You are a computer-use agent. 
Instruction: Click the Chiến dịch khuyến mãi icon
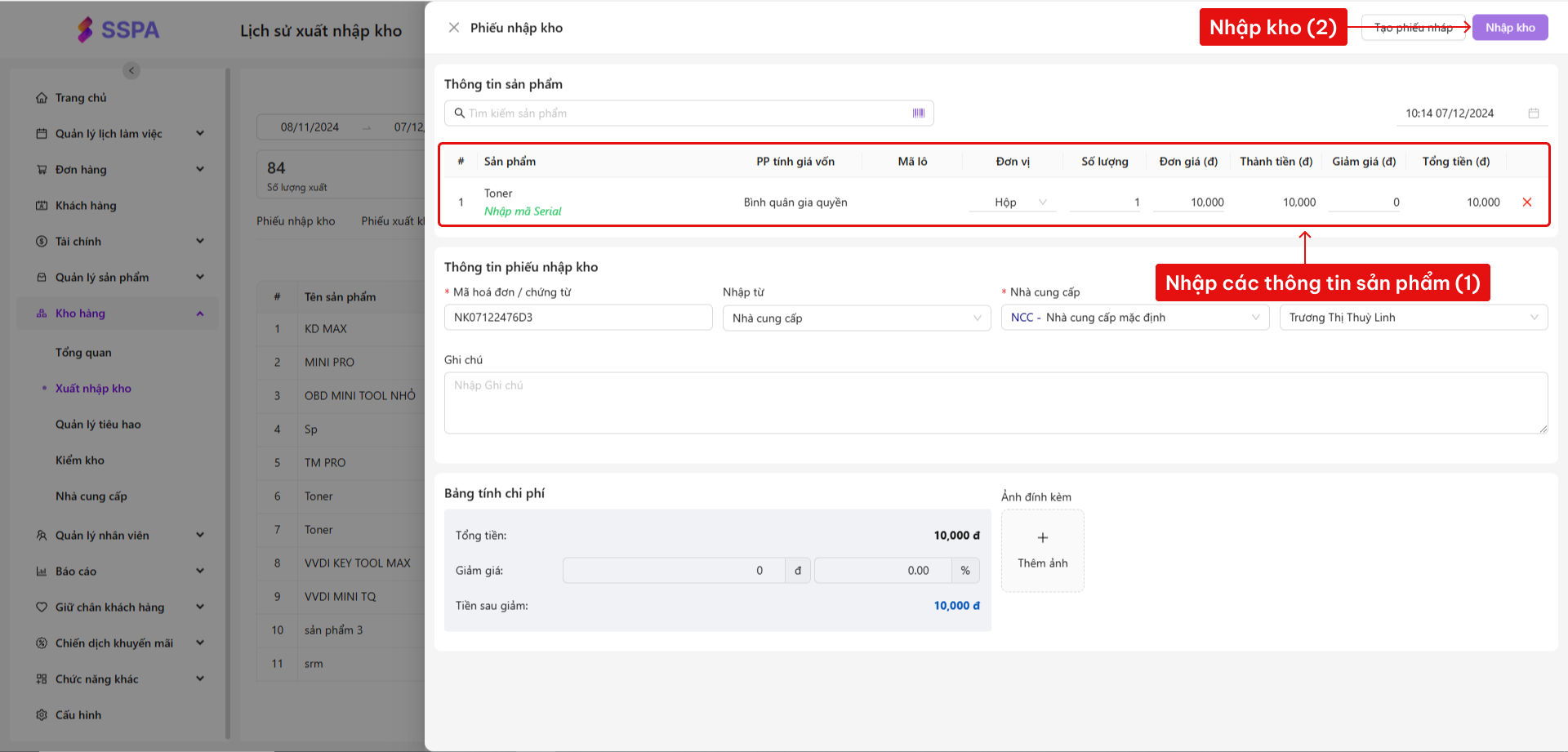click(42, 643)
